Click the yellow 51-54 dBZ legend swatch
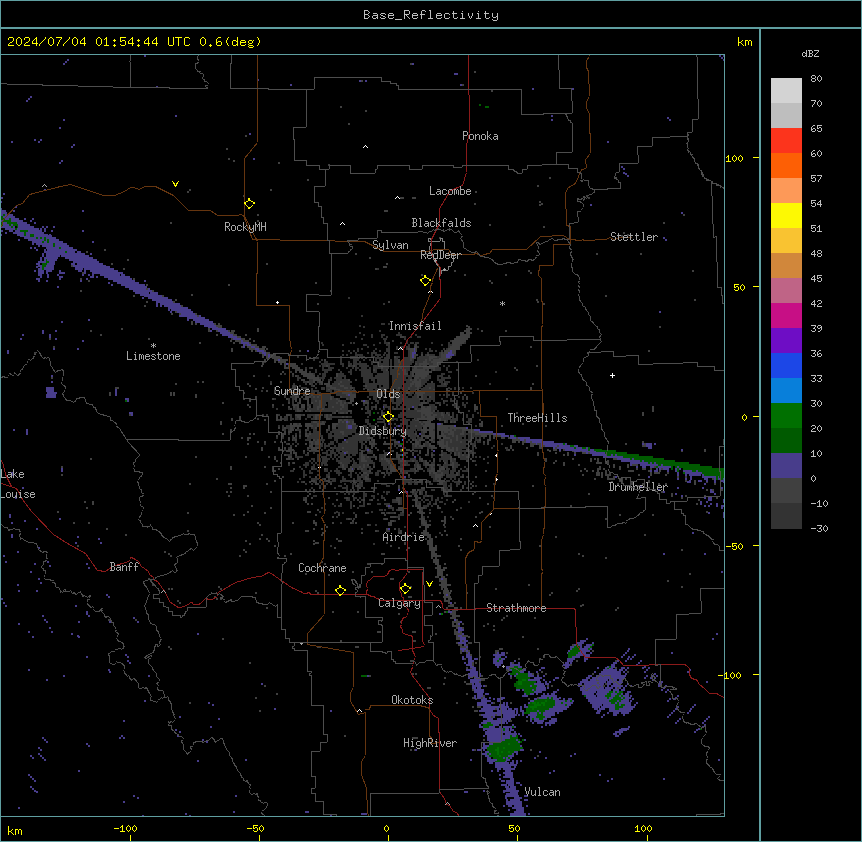862x842 pixels. click(x=786, y=216)
